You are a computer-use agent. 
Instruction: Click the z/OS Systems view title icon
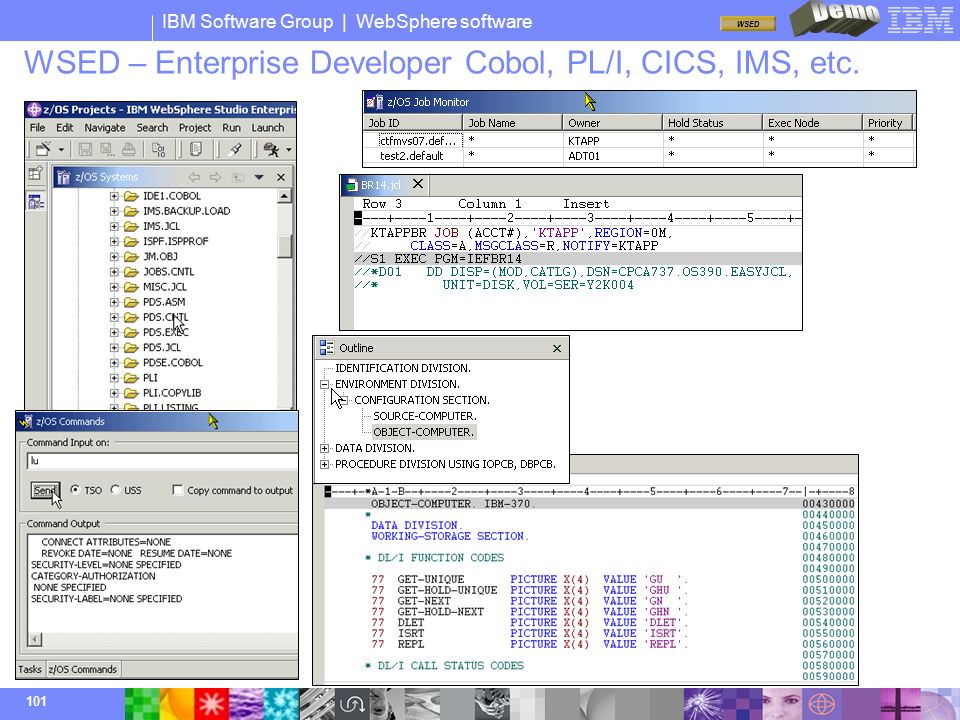tap(63, 178)
